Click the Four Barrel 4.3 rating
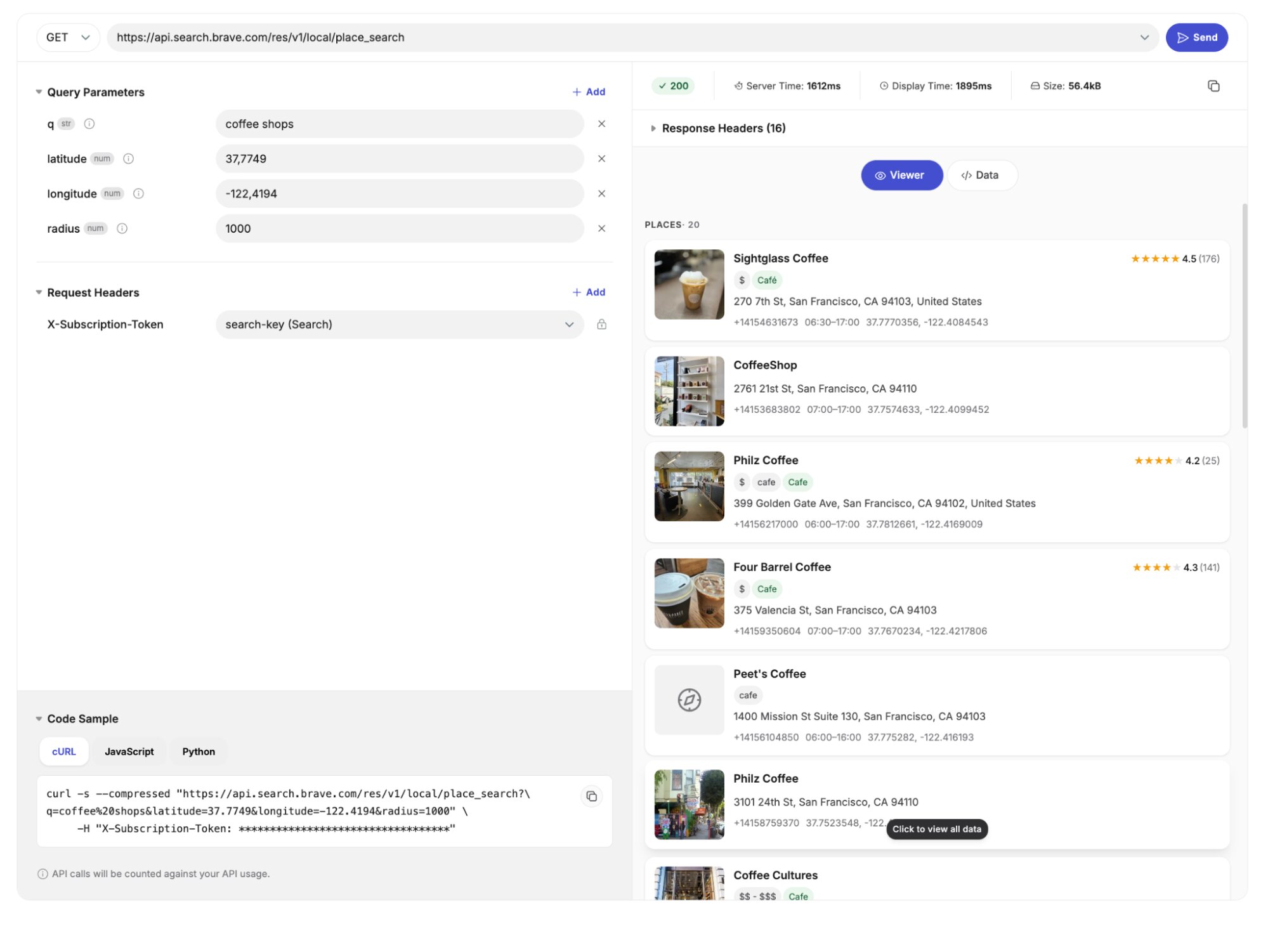 pyautogui.click(x=1175, y=567)
